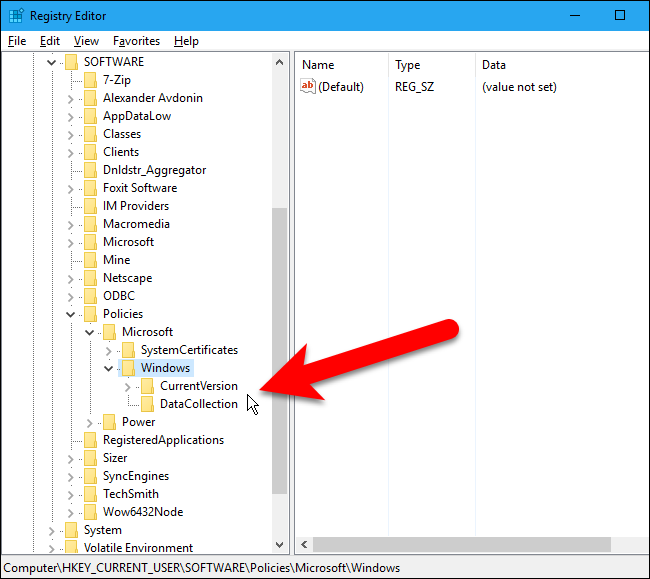Expand the Foxit Software key
The width and height of the screenshot is (650, 579).
click(x=70, y=189)
